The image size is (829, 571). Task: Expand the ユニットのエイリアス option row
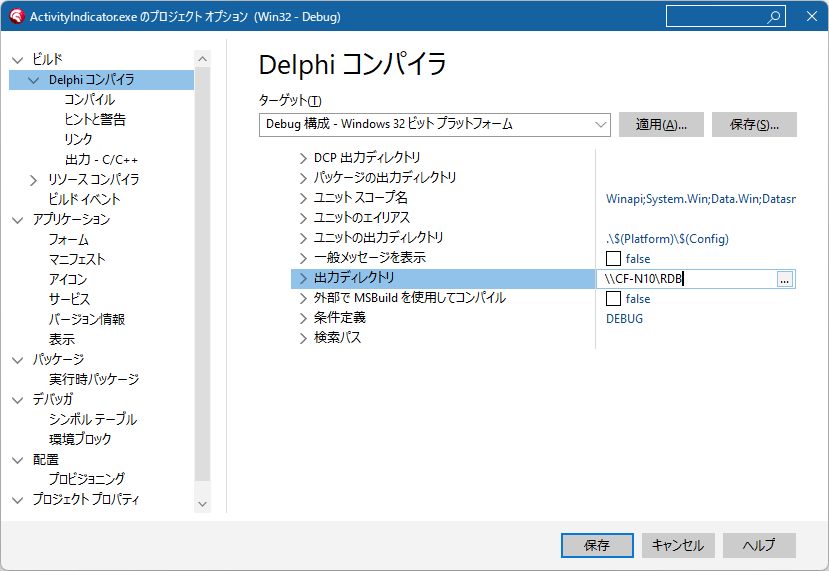[303, 218]
